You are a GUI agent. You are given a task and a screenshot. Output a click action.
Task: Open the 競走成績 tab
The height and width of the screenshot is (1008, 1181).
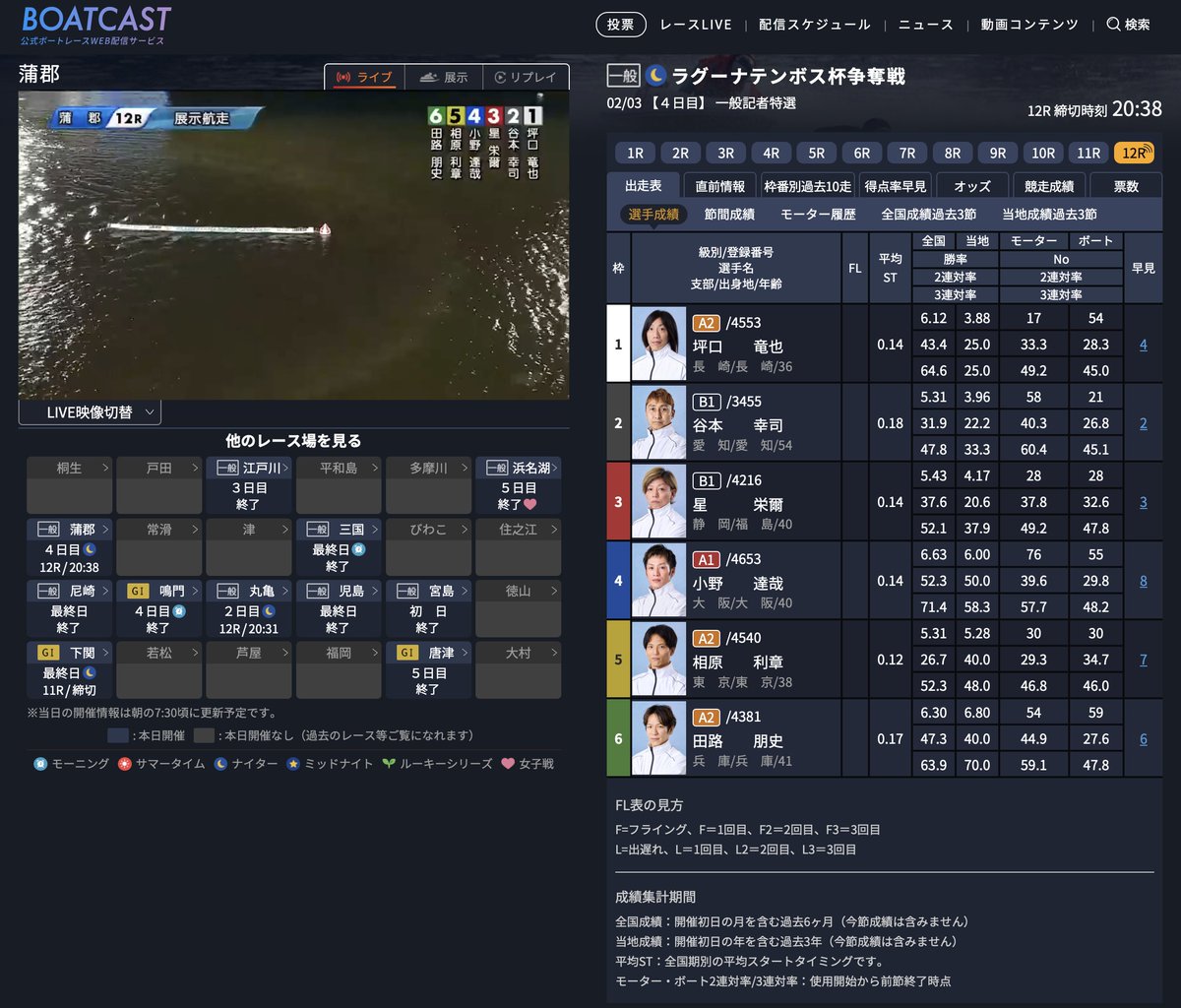click(1049, 185)
